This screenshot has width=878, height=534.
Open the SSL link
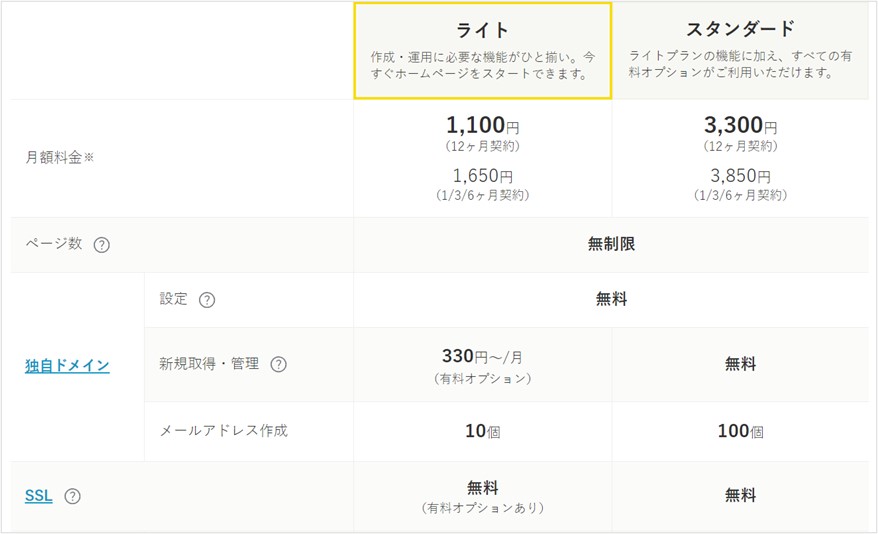tap(39, 495)
